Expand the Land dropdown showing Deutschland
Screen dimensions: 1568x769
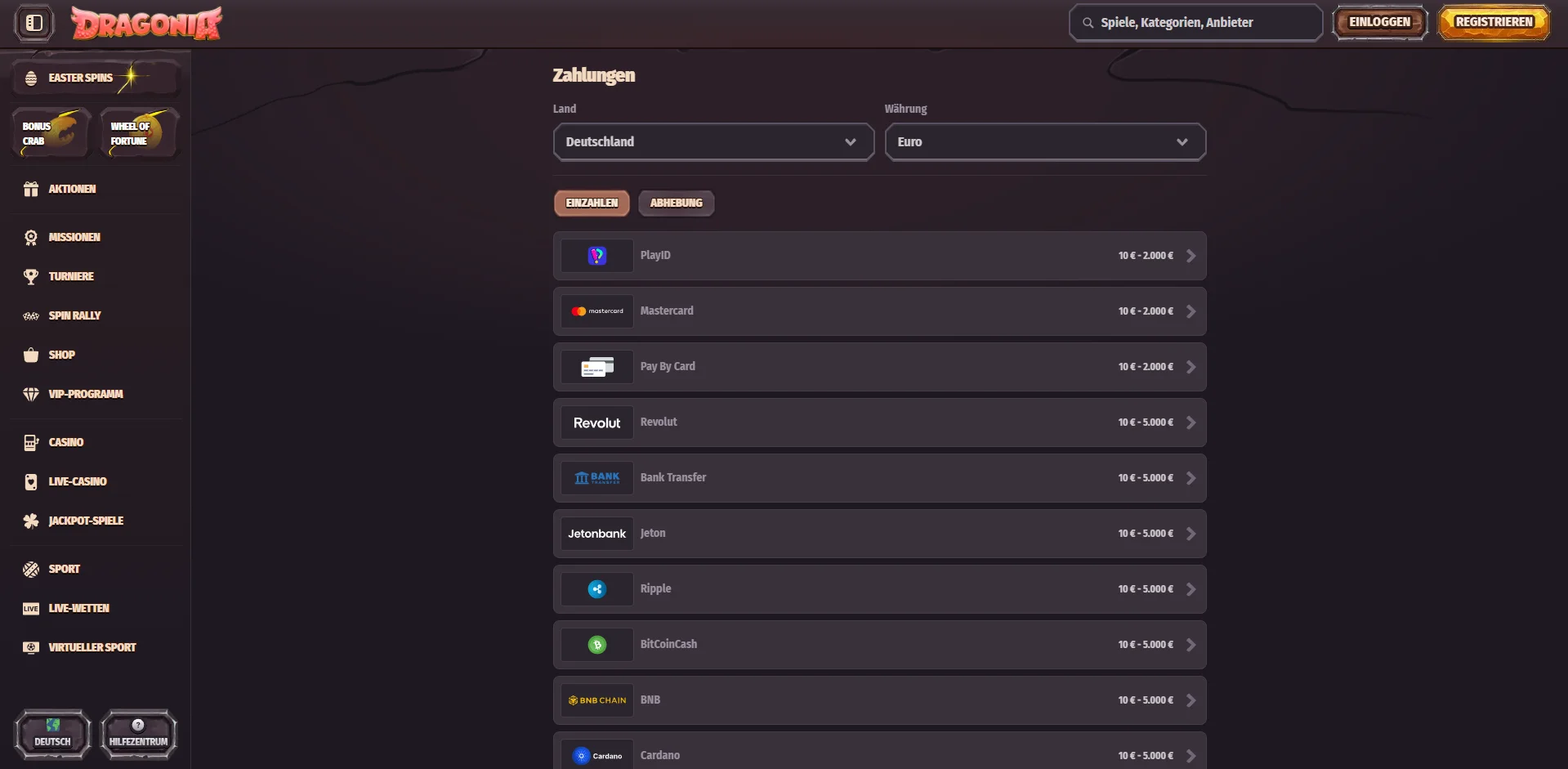713,142
